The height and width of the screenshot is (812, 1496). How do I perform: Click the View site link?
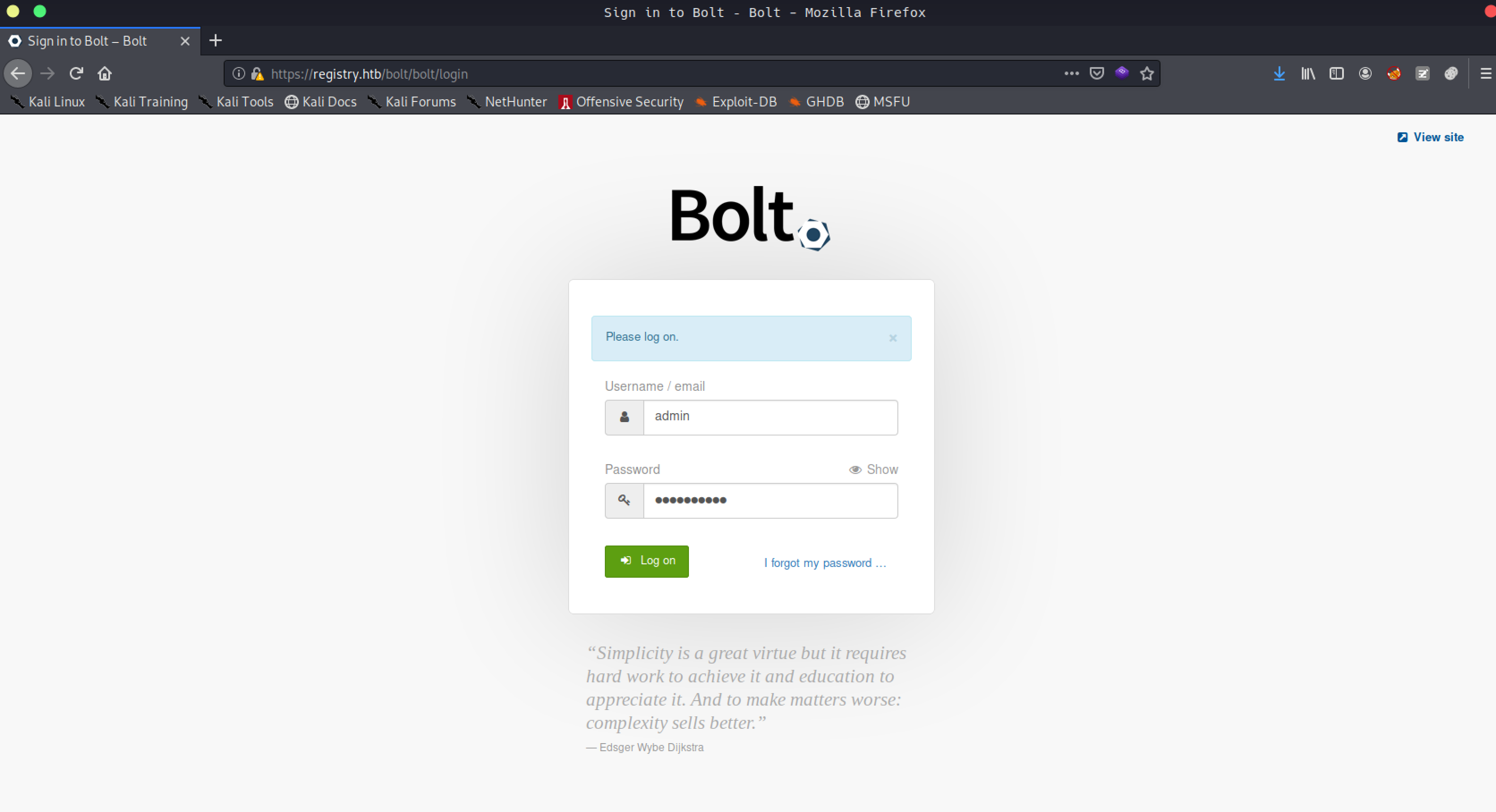pyautogui.click(x=1430, y=138)
